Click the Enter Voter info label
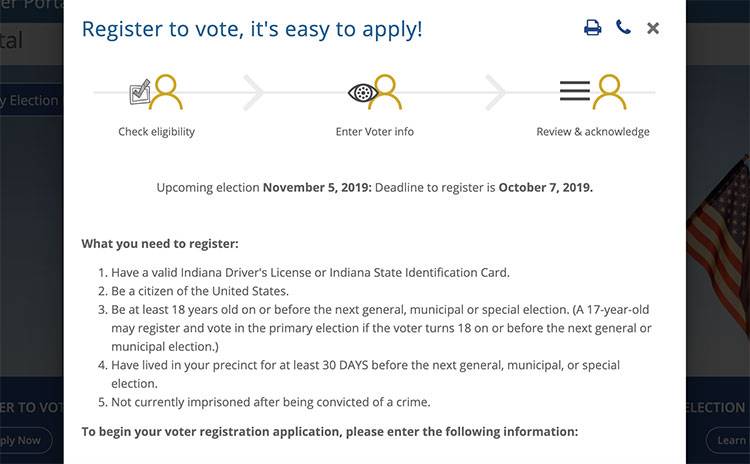The height and width of the screenshot is (464, 750). (375, 132)
